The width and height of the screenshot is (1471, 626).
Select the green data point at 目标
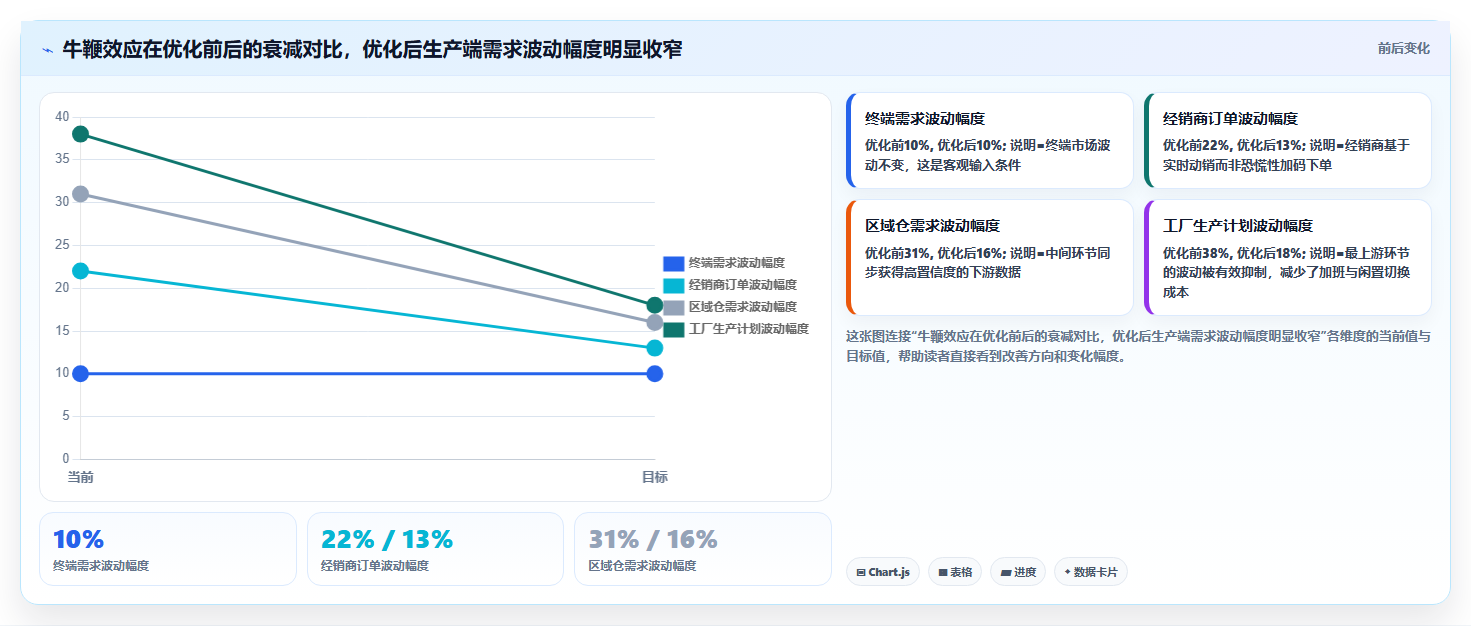coord(655,305)
